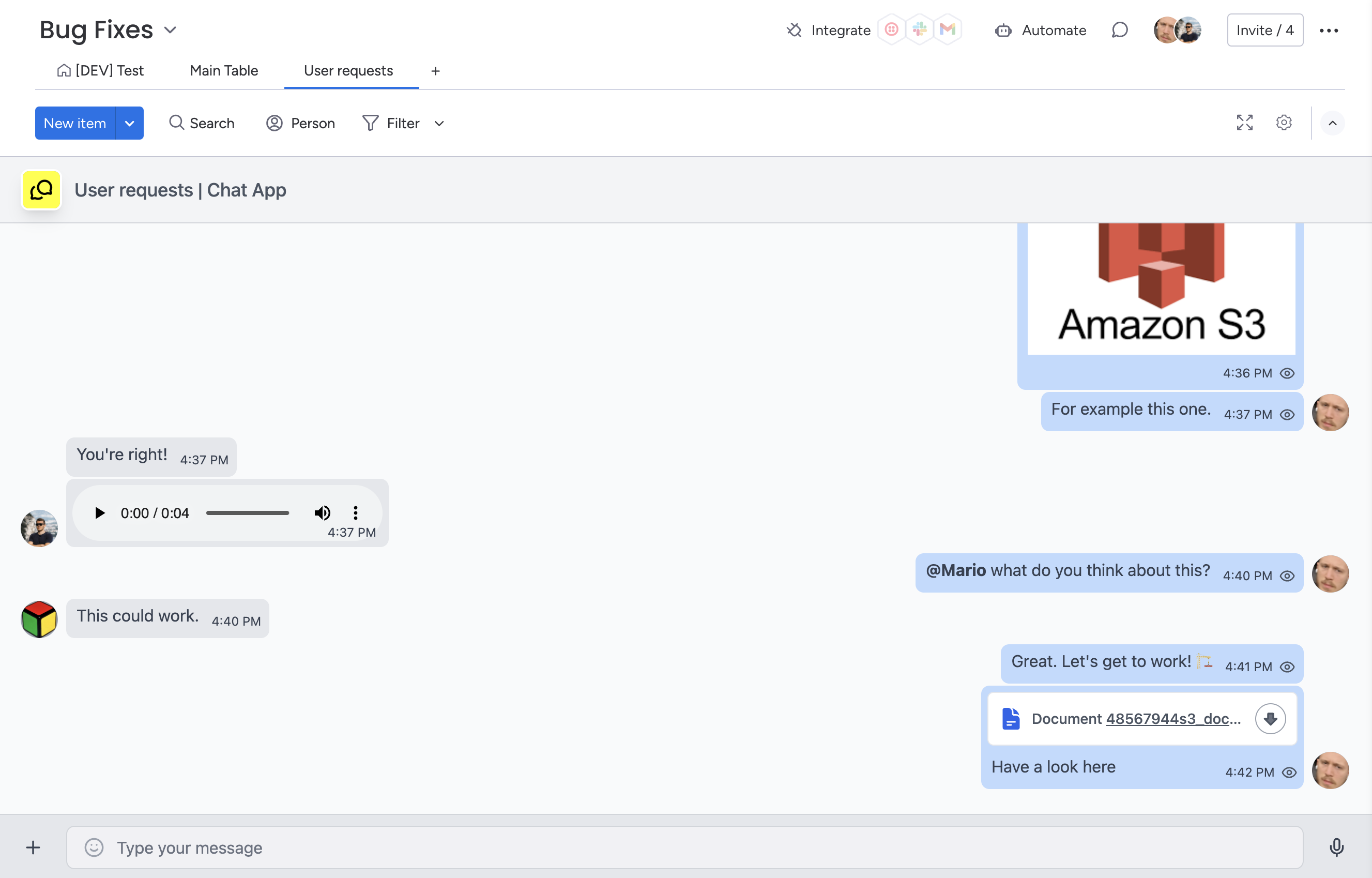This screenshot has width=1372, height=878.
Task: Open the three-dot board options menu
Action: pyautogui.click(x=1329, y=30)
